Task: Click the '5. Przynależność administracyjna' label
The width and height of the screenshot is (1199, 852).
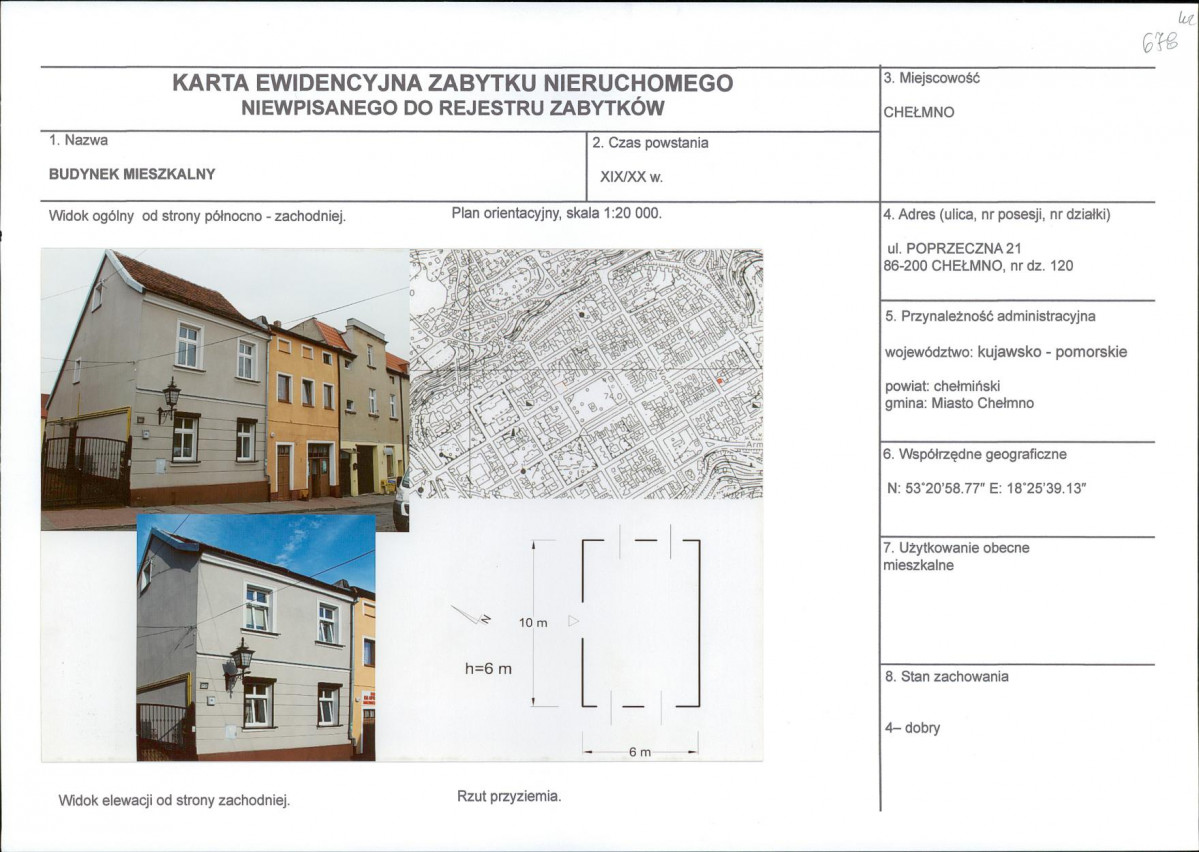Action: point(990,316)
